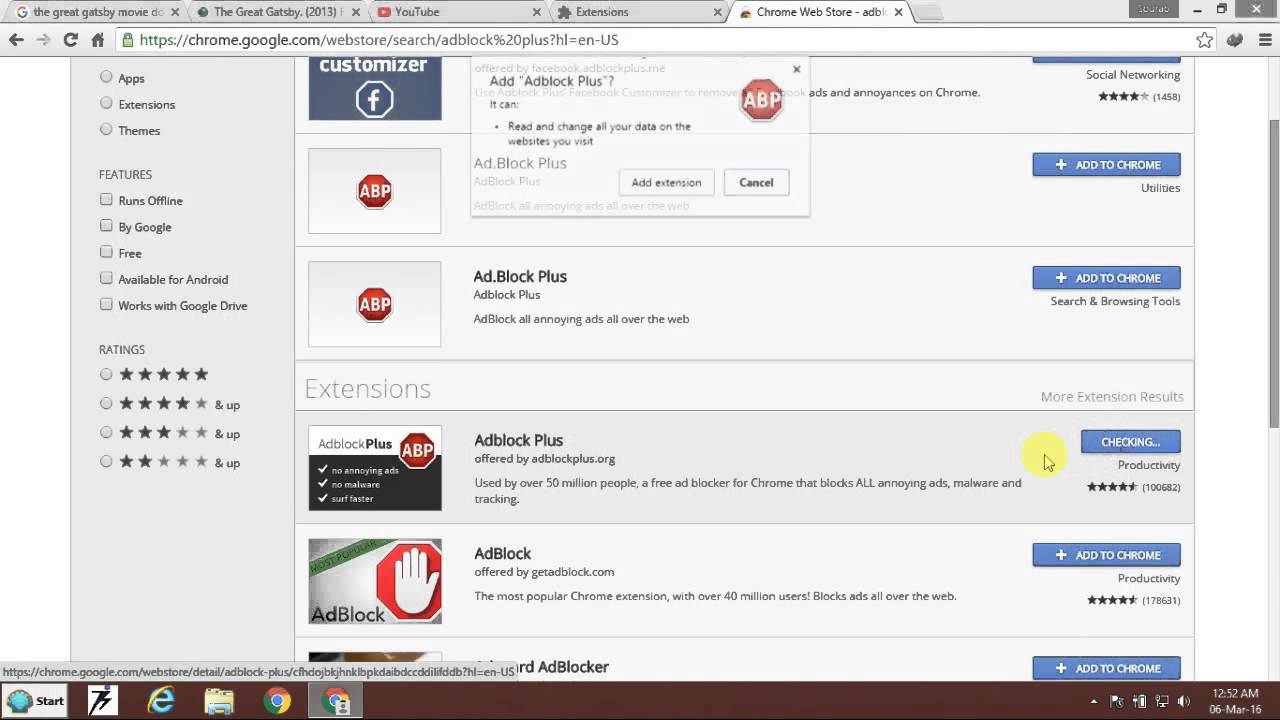This screenshot has width=1280, height=720.
Task: Open the lightning-bolt app in the taskbar
Action: [101, 701]
